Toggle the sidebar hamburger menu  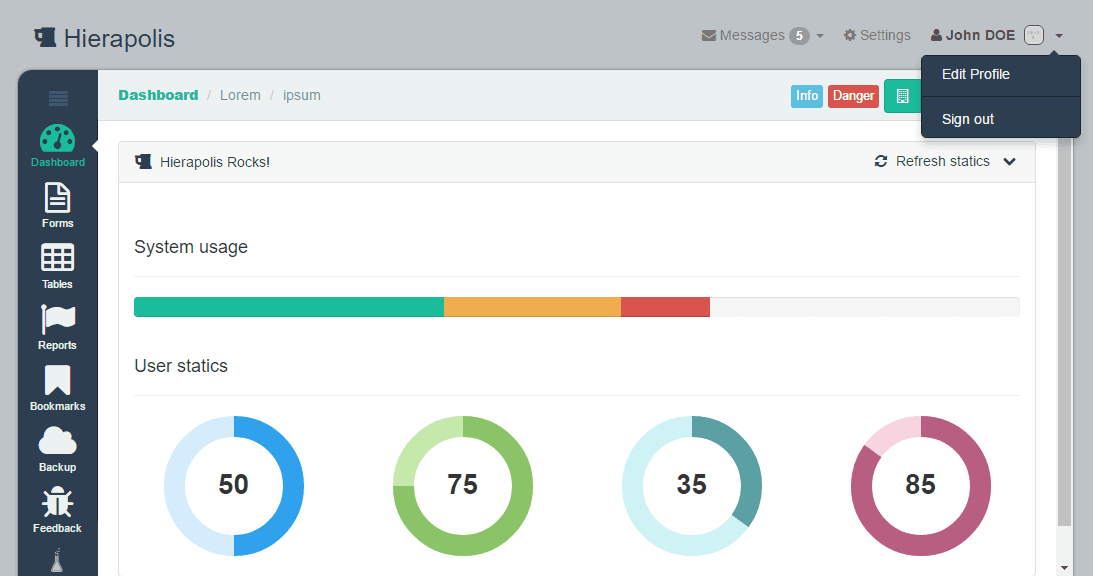[58, 98]
